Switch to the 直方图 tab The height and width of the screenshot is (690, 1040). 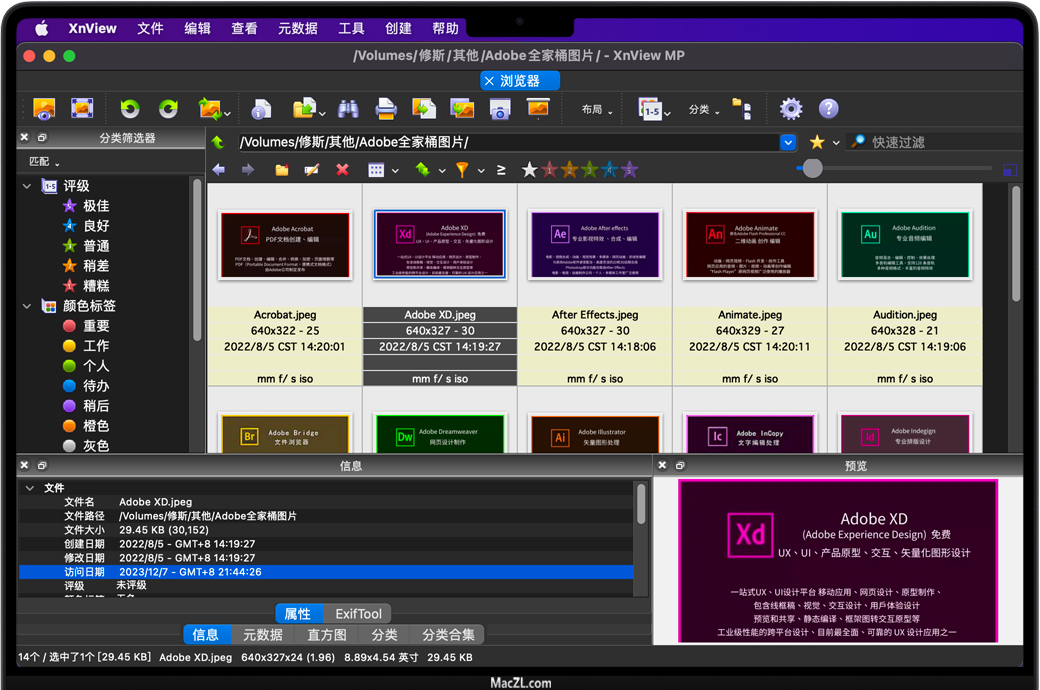(326, 635)
